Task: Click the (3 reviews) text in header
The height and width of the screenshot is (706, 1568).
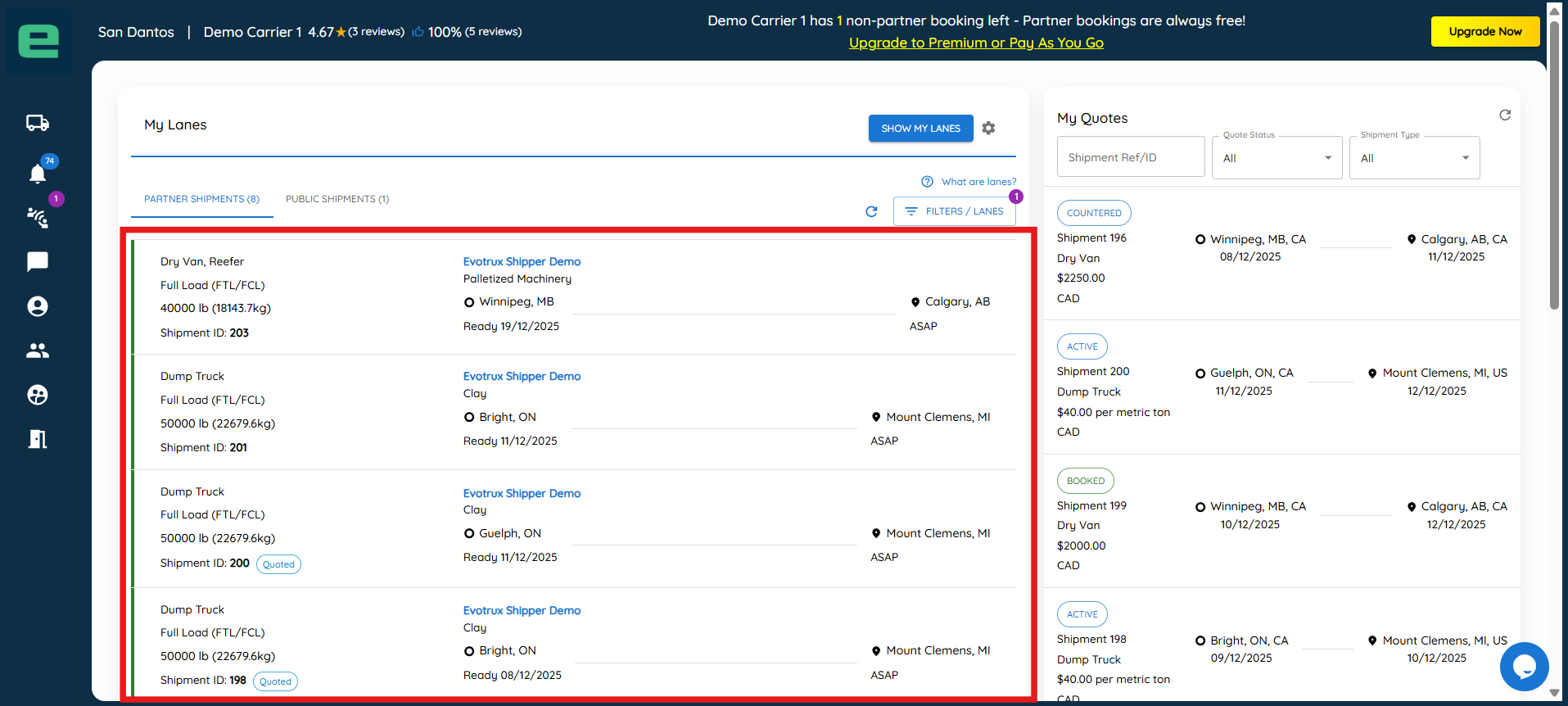Action: pyautogui.click(x=377, y=31)
